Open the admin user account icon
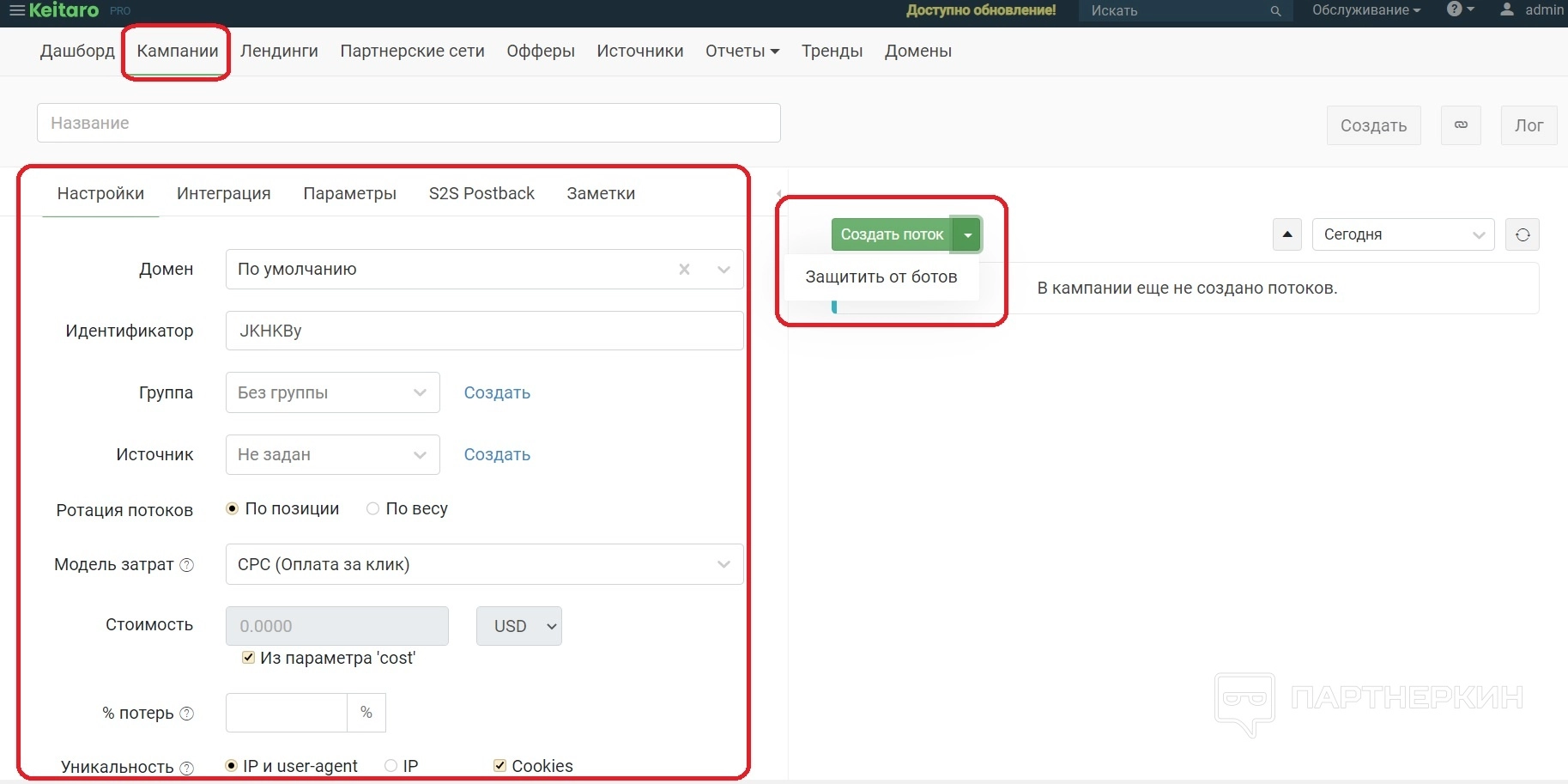 coord(1506,9)
